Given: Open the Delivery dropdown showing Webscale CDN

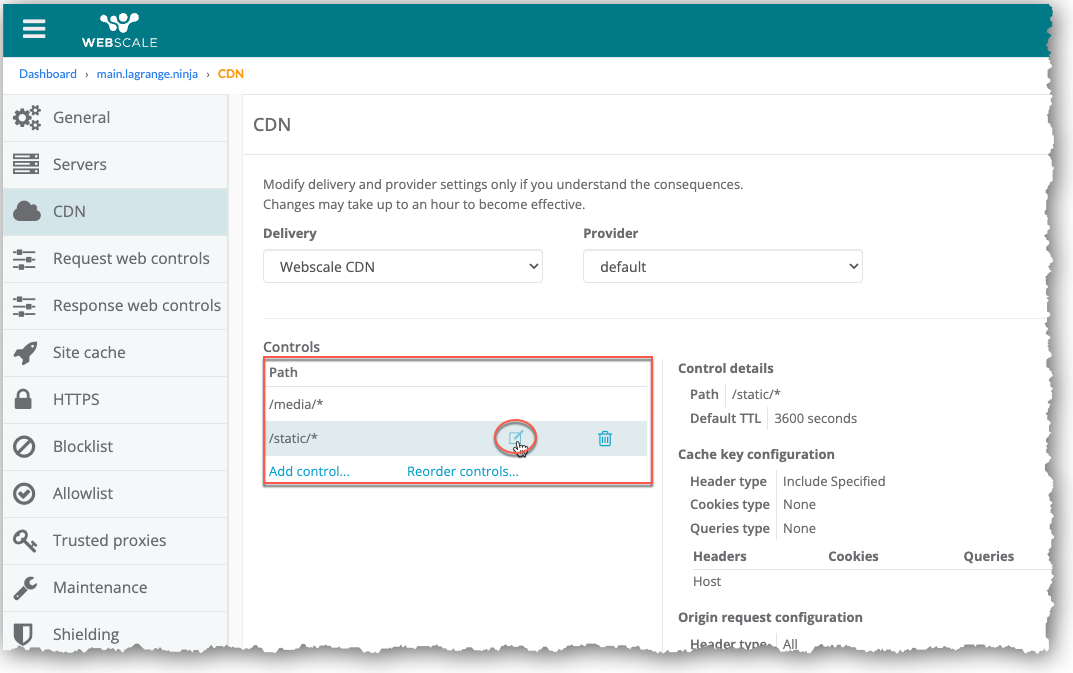Looking at the screenshot, I should pos(403,267).
